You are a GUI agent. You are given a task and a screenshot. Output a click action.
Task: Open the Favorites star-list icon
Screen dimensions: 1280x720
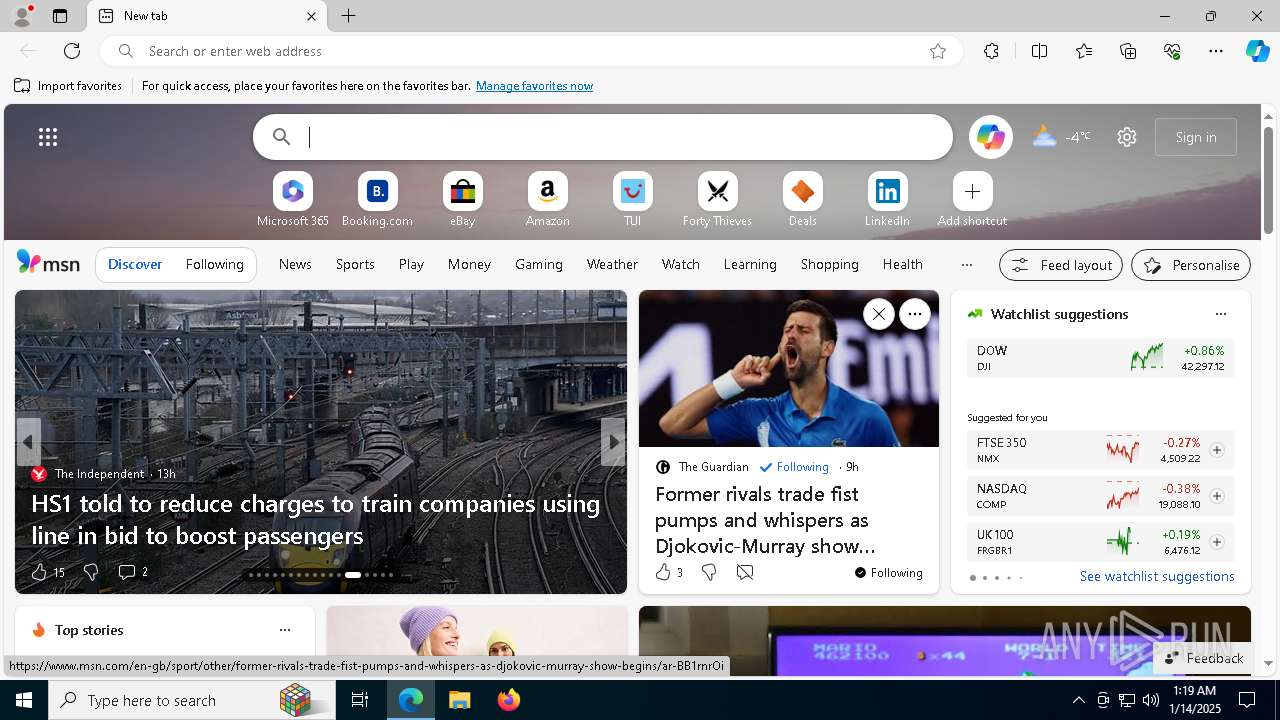coord(1084,51)
